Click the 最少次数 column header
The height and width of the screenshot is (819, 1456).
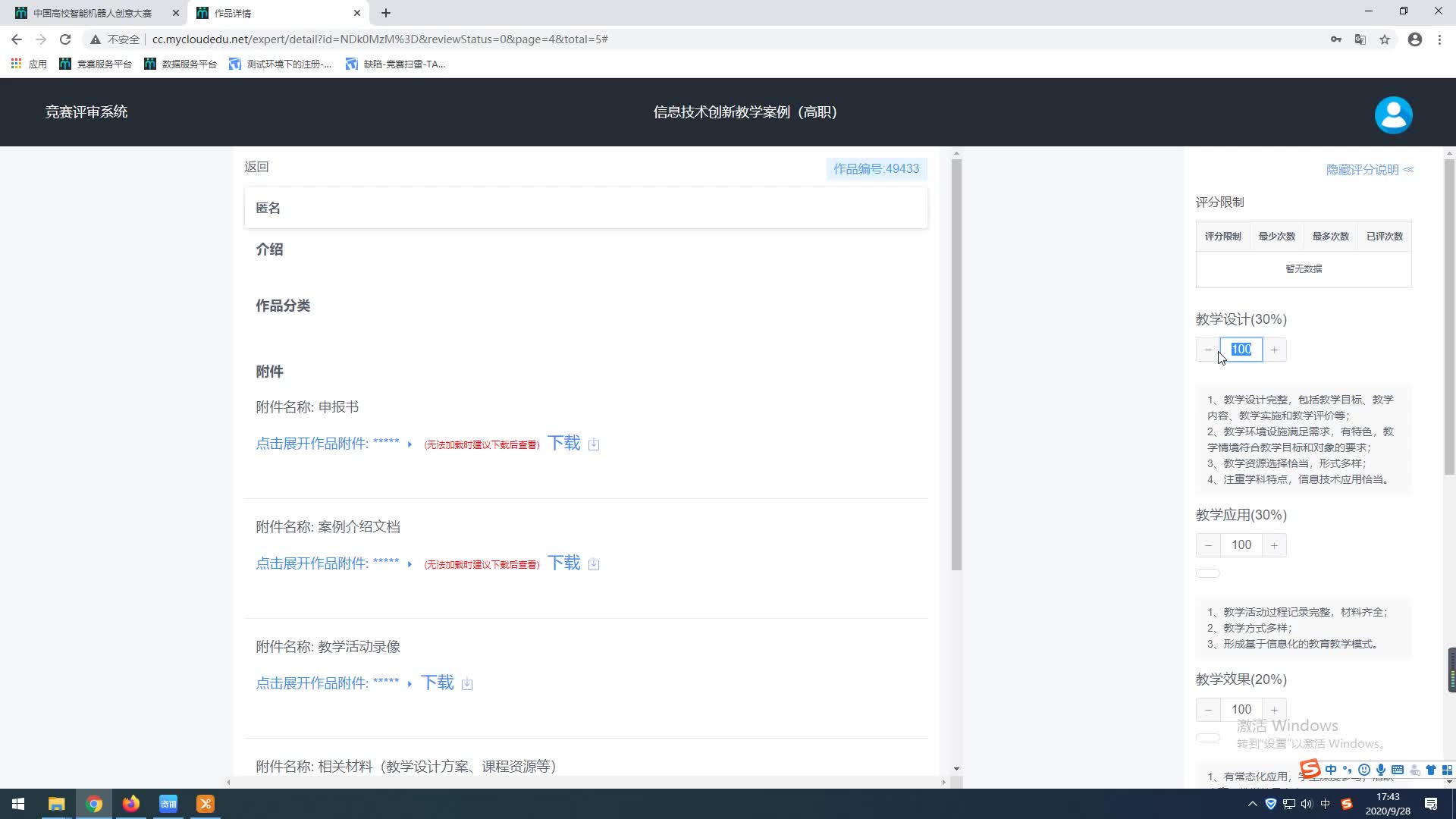click(1277, 237)
